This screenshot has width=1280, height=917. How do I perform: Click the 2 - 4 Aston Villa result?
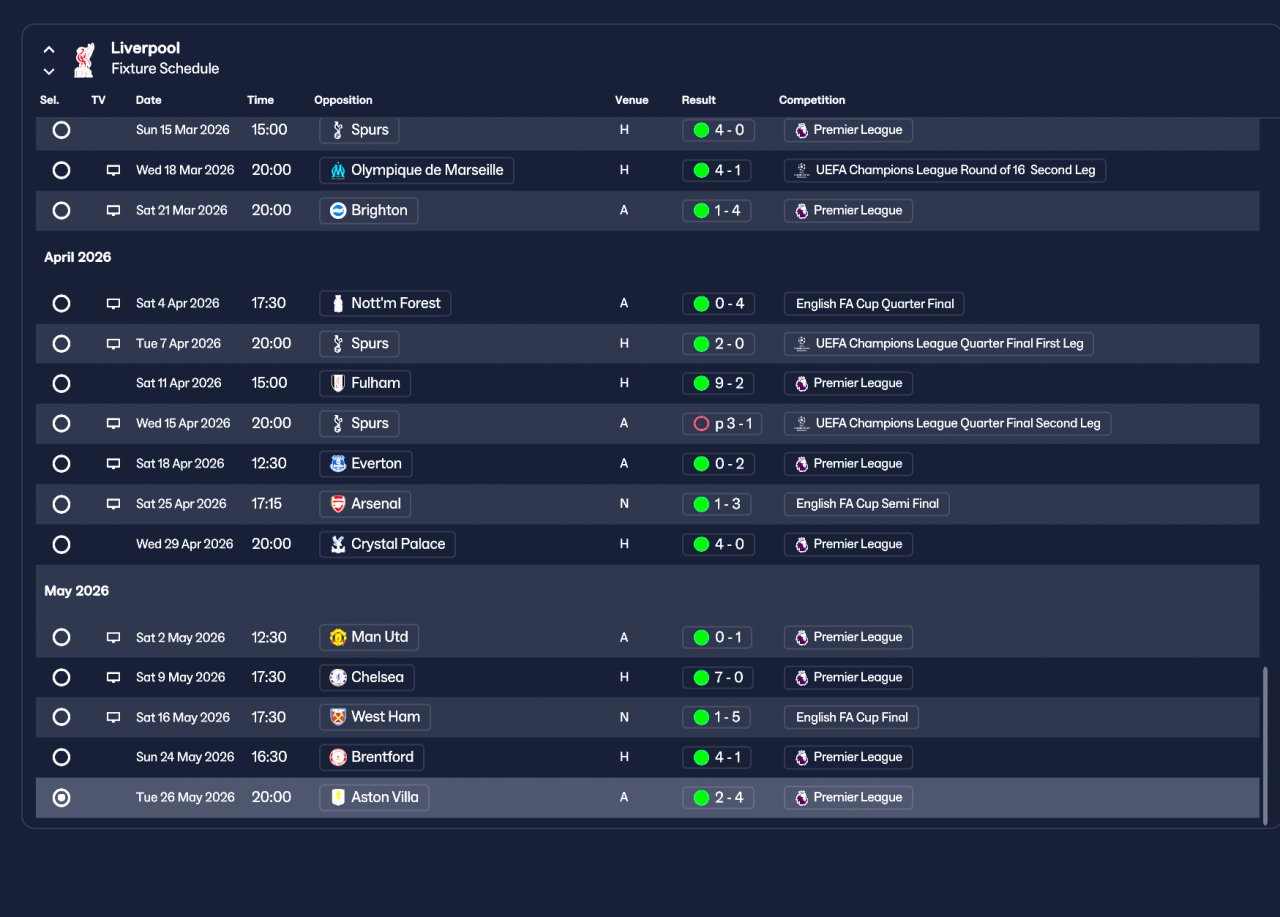pos(717,797)
